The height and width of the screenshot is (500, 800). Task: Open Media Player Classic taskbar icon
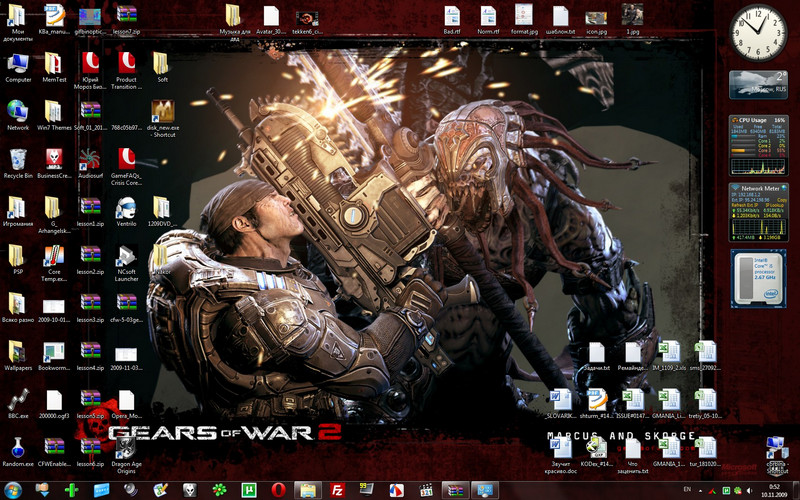coord(426,490)
